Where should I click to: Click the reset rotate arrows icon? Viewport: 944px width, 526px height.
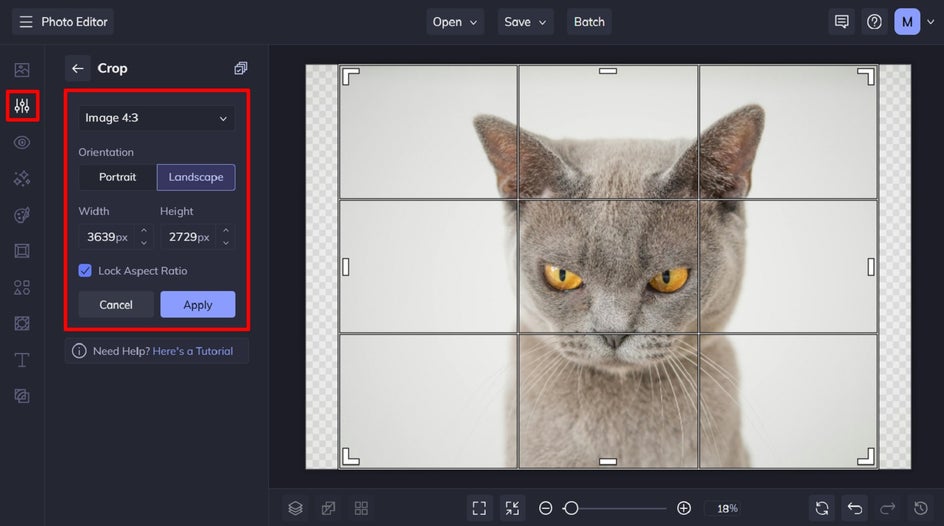tap(822, 509)
